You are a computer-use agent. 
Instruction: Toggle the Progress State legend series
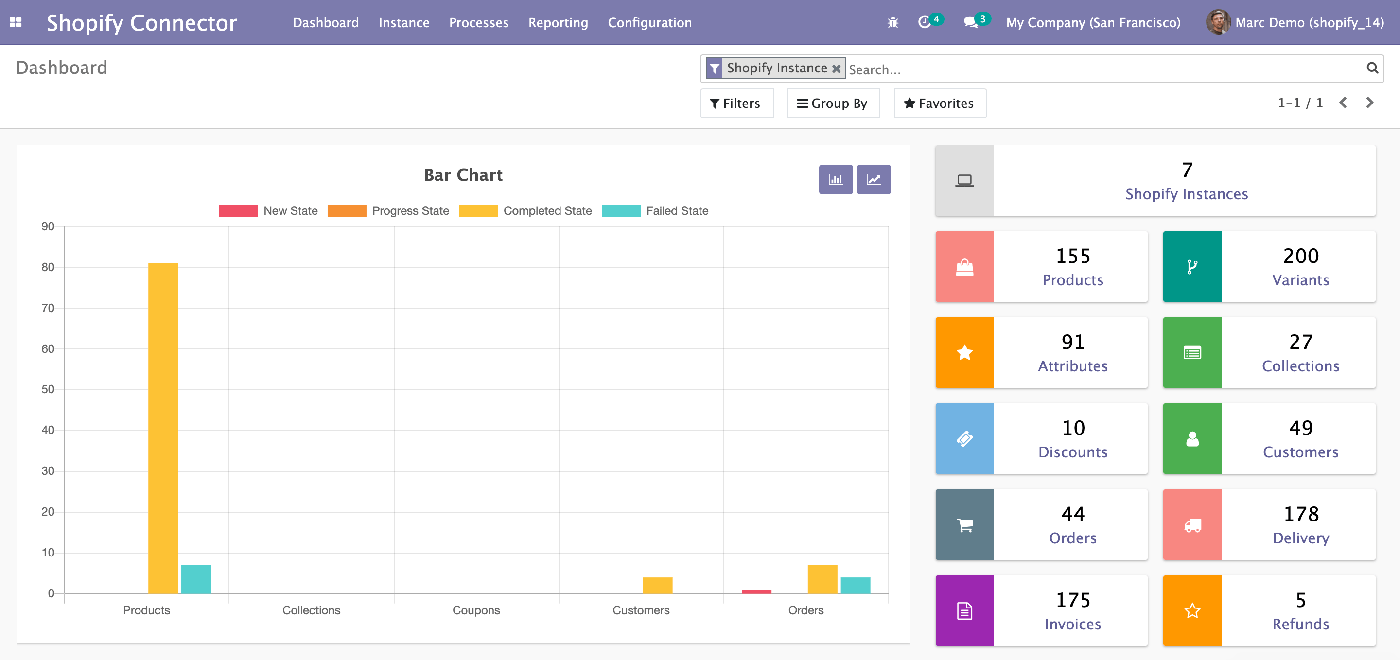click(388, 211)
